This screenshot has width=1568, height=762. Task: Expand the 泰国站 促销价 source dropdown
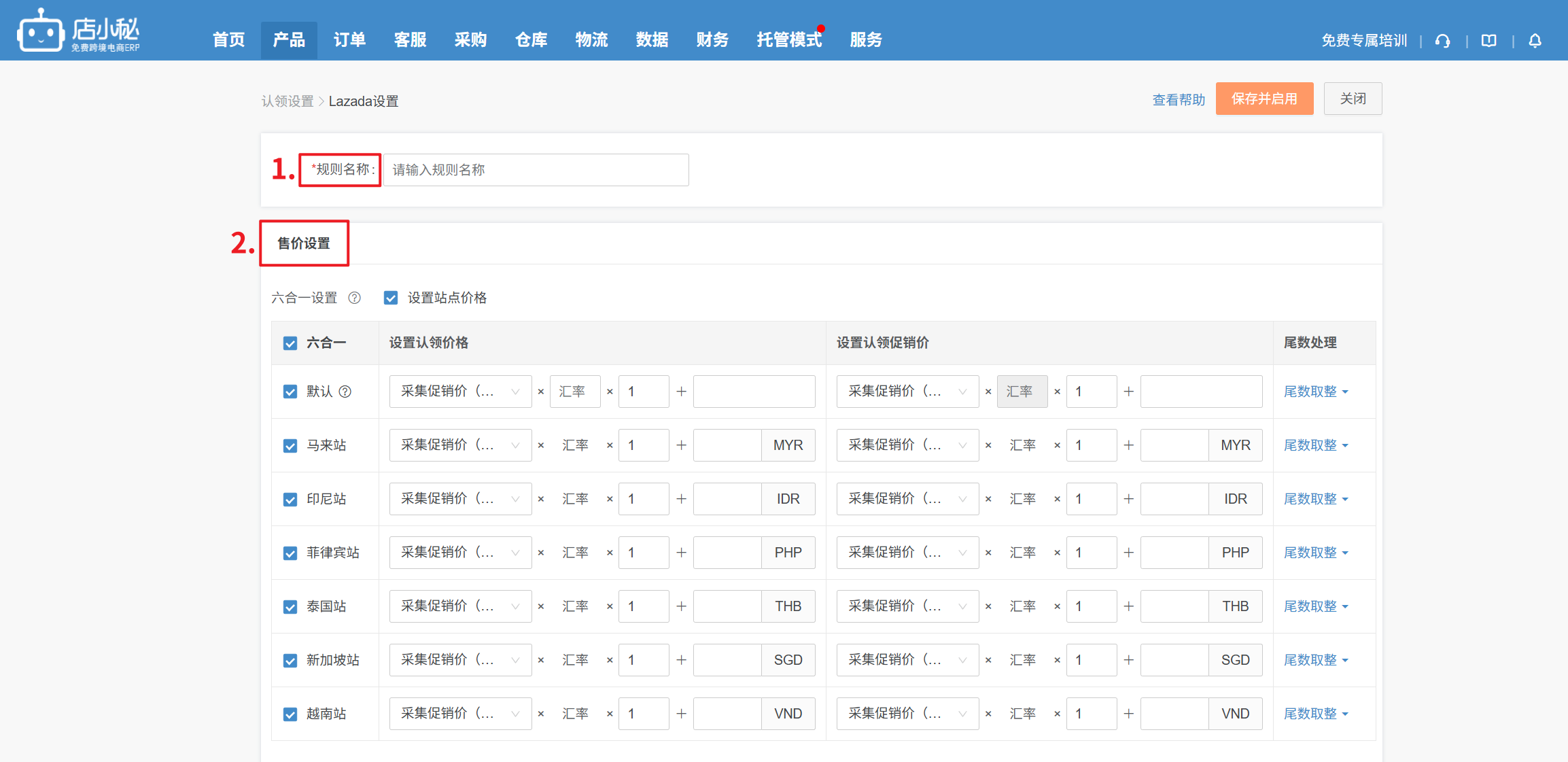[x=907, y=606]
